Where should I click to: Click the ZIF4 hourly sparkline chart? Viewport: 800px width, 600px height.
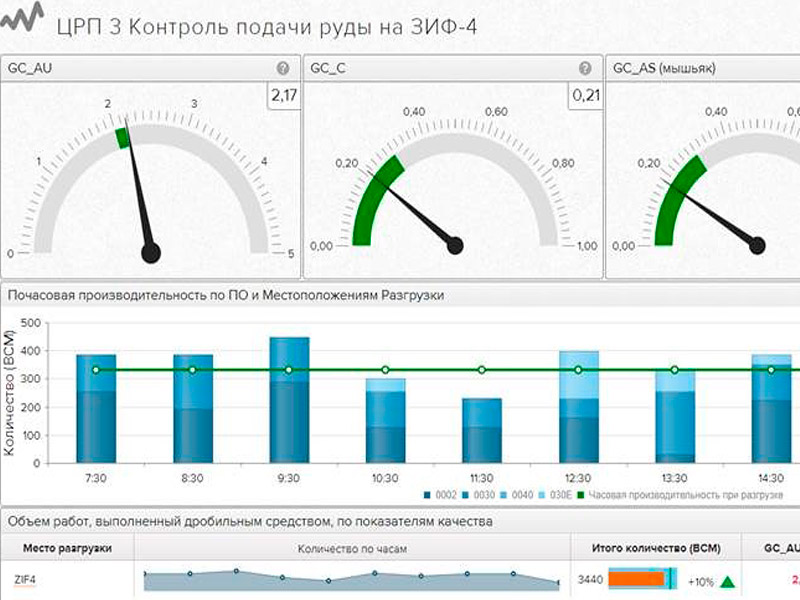[x=352, y=580]
